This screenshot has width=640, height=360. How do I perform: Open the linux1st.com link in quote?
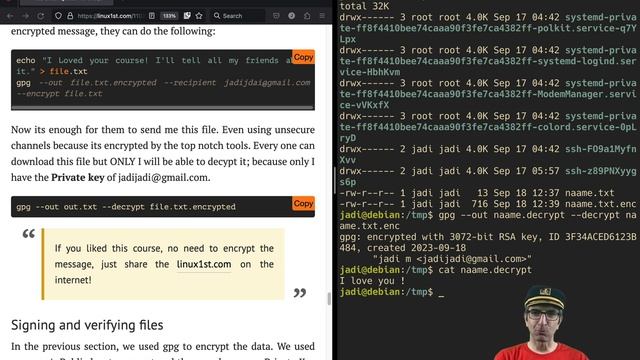coord(204,264)
